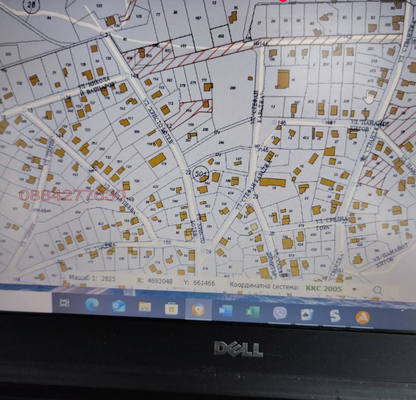Open Excel from the taskbar
Viewport: 416px width, 400px height.
(253, 312)
